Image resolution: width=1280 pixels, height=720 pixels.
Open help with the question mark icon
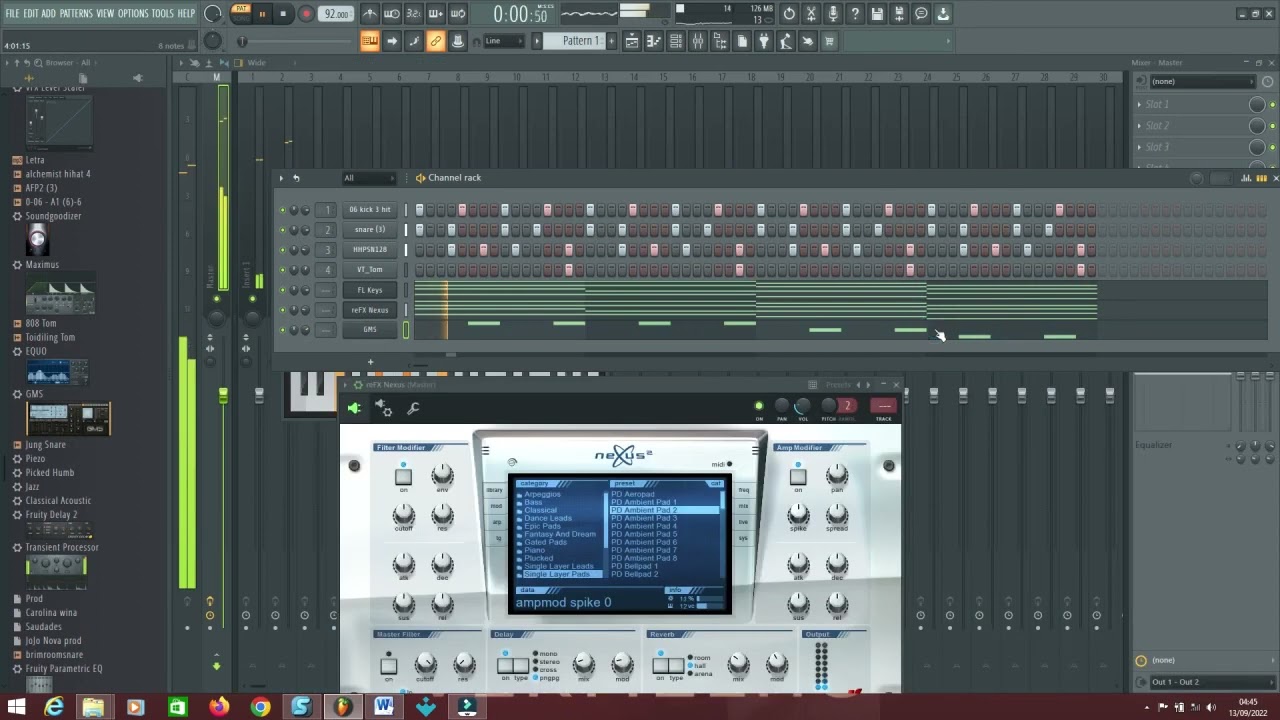(x=855, y=14)
